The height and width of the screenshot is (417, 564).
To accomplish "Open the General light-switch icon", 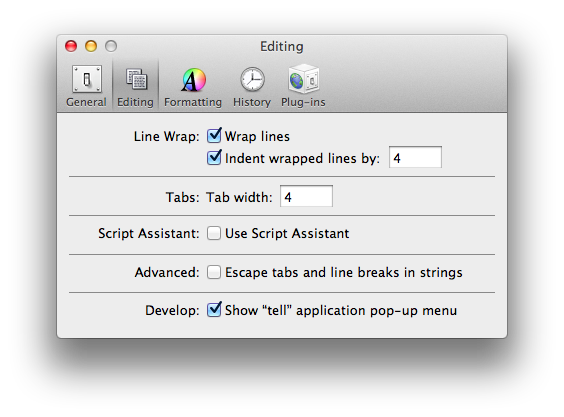I will click(87, 79).
